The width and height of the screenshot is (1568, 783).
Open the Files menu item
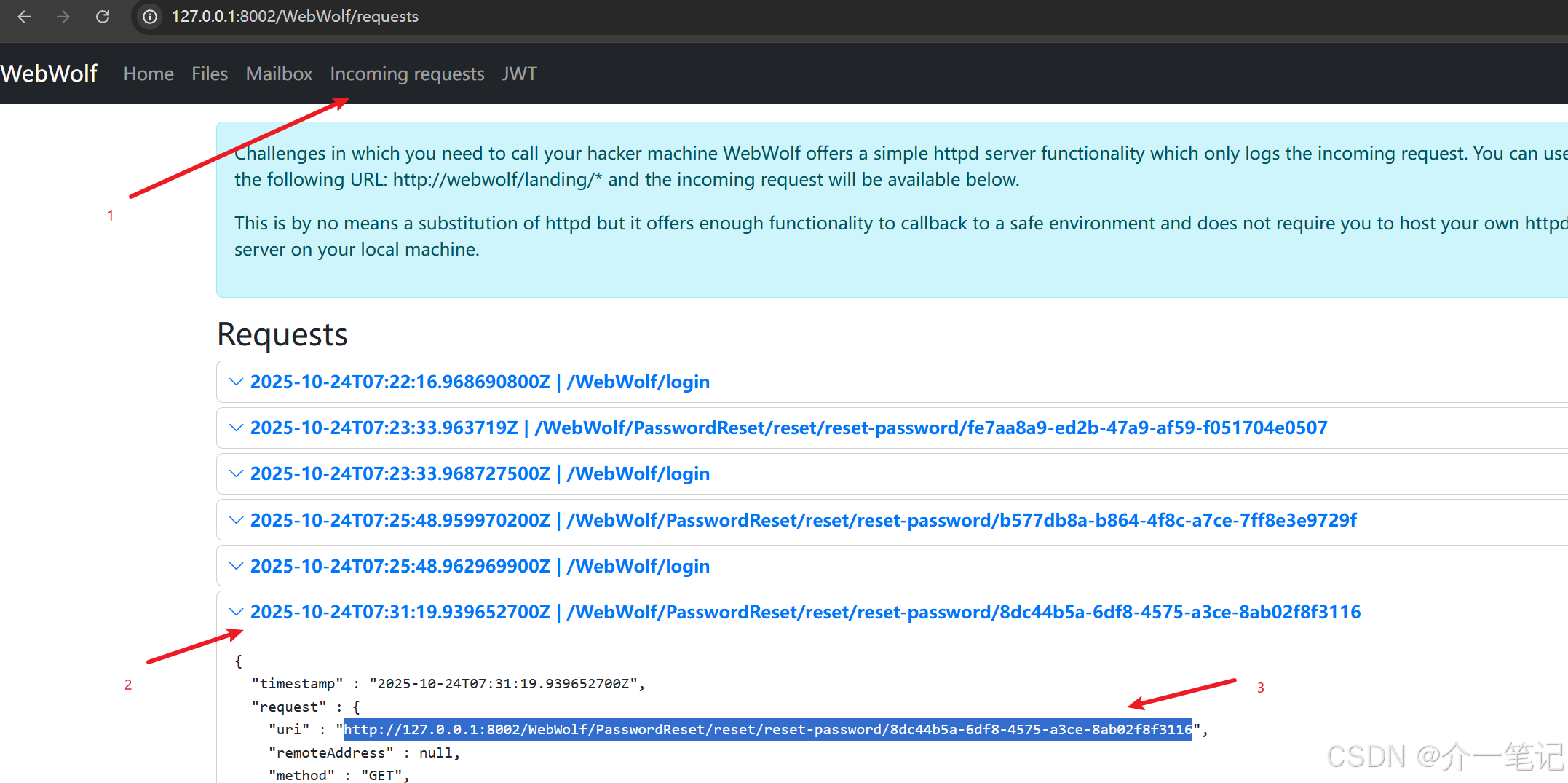pos(210,74)
